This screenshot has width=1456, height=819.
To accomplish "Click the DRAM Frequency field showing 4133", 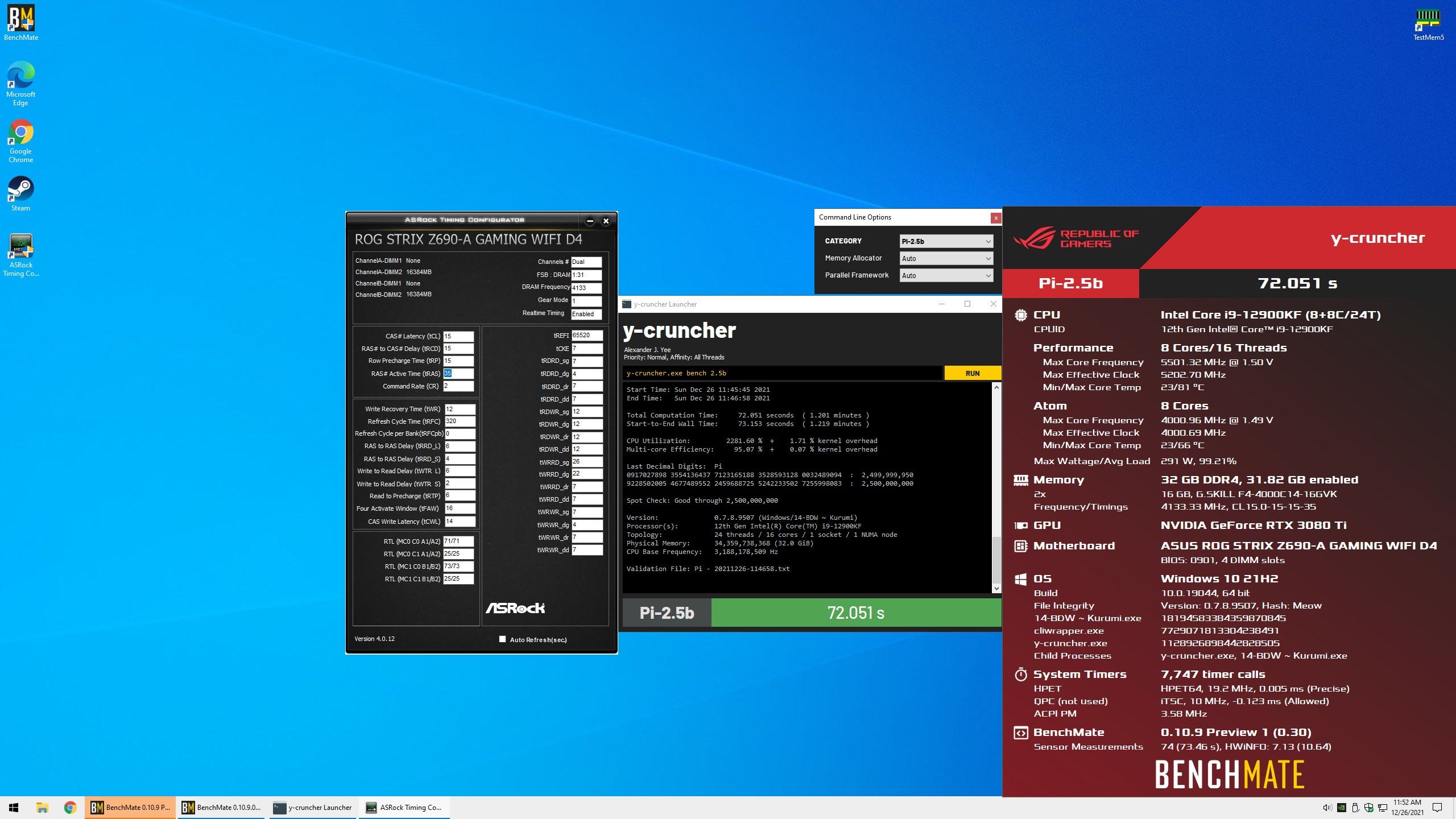I will click(586, 288).
